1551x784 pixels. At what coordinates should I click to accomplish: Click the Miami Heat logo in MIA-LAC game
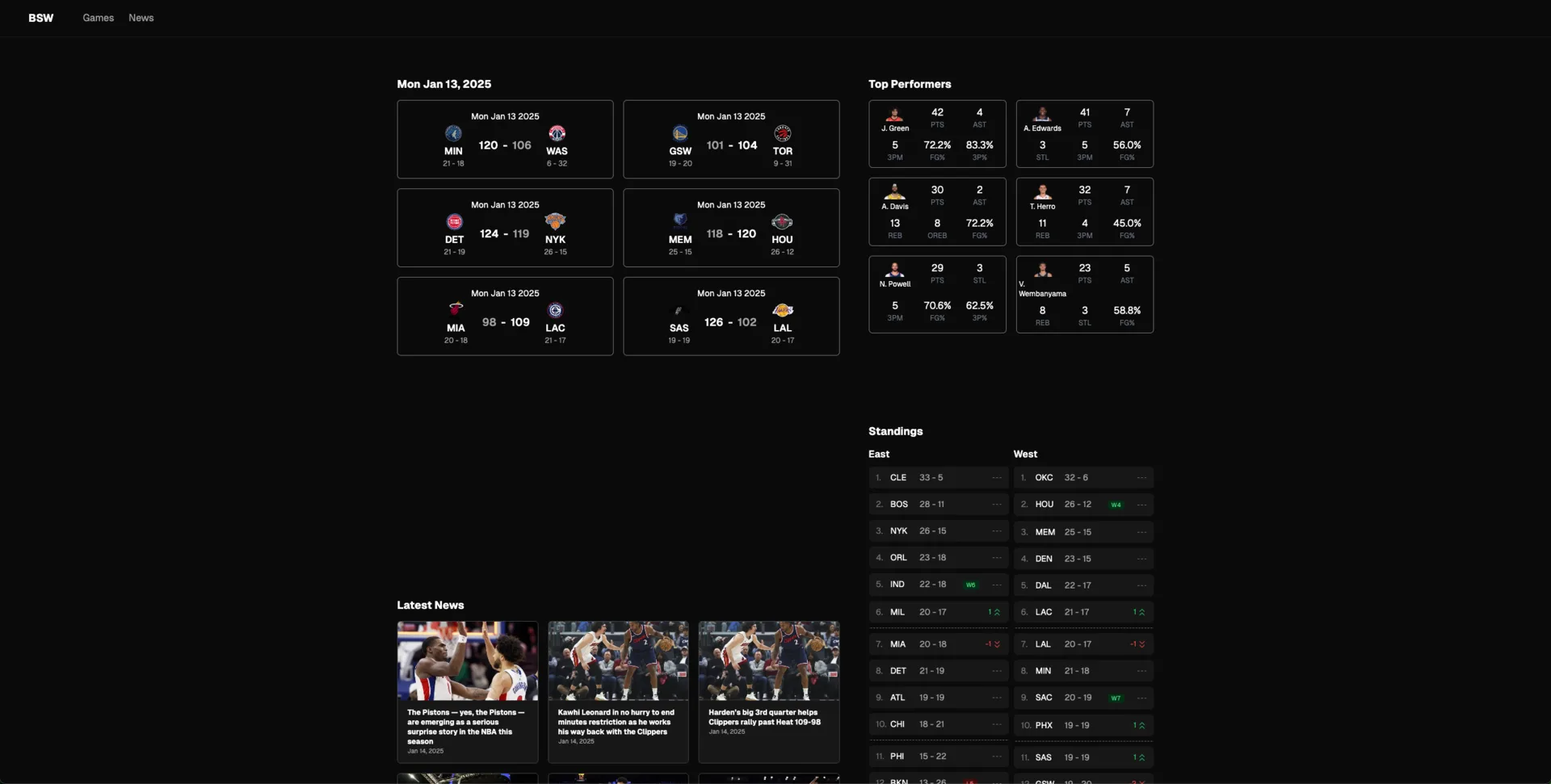click(x=456, y=310)
